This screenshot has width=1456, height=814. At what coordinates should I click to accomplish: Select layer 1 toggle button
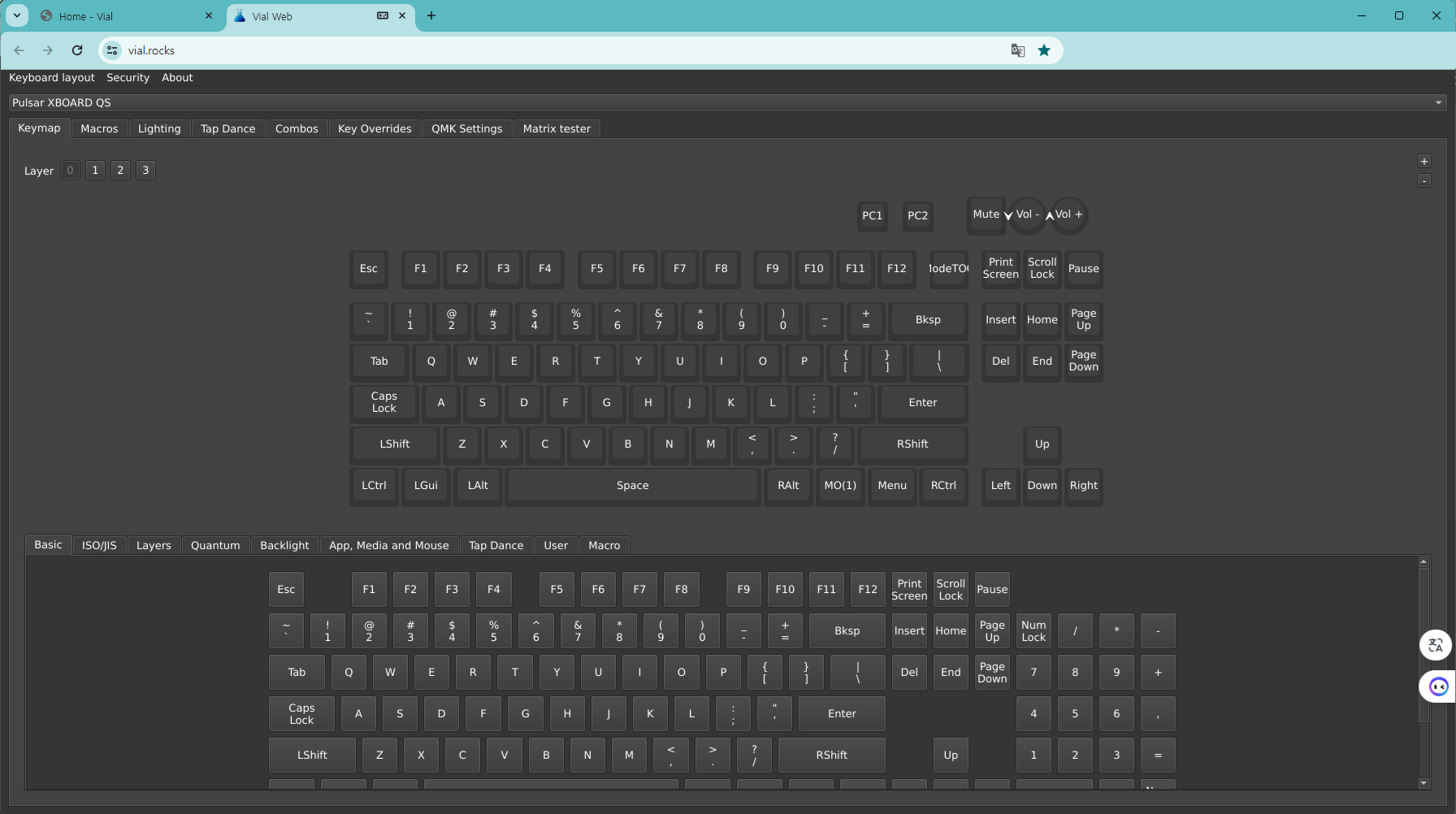pos(95,171)
